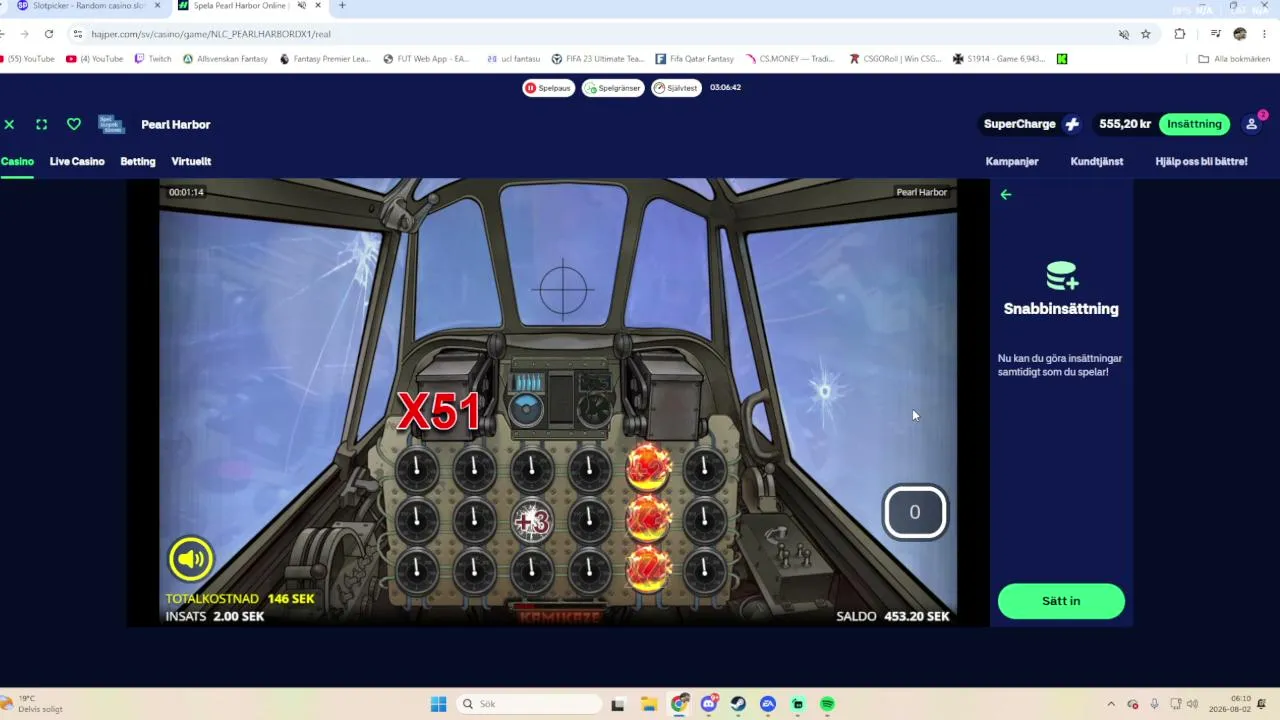This screenshot has width=1280, height=720.
Task: Open Discord from the taskbar
Action: (709, 704)
